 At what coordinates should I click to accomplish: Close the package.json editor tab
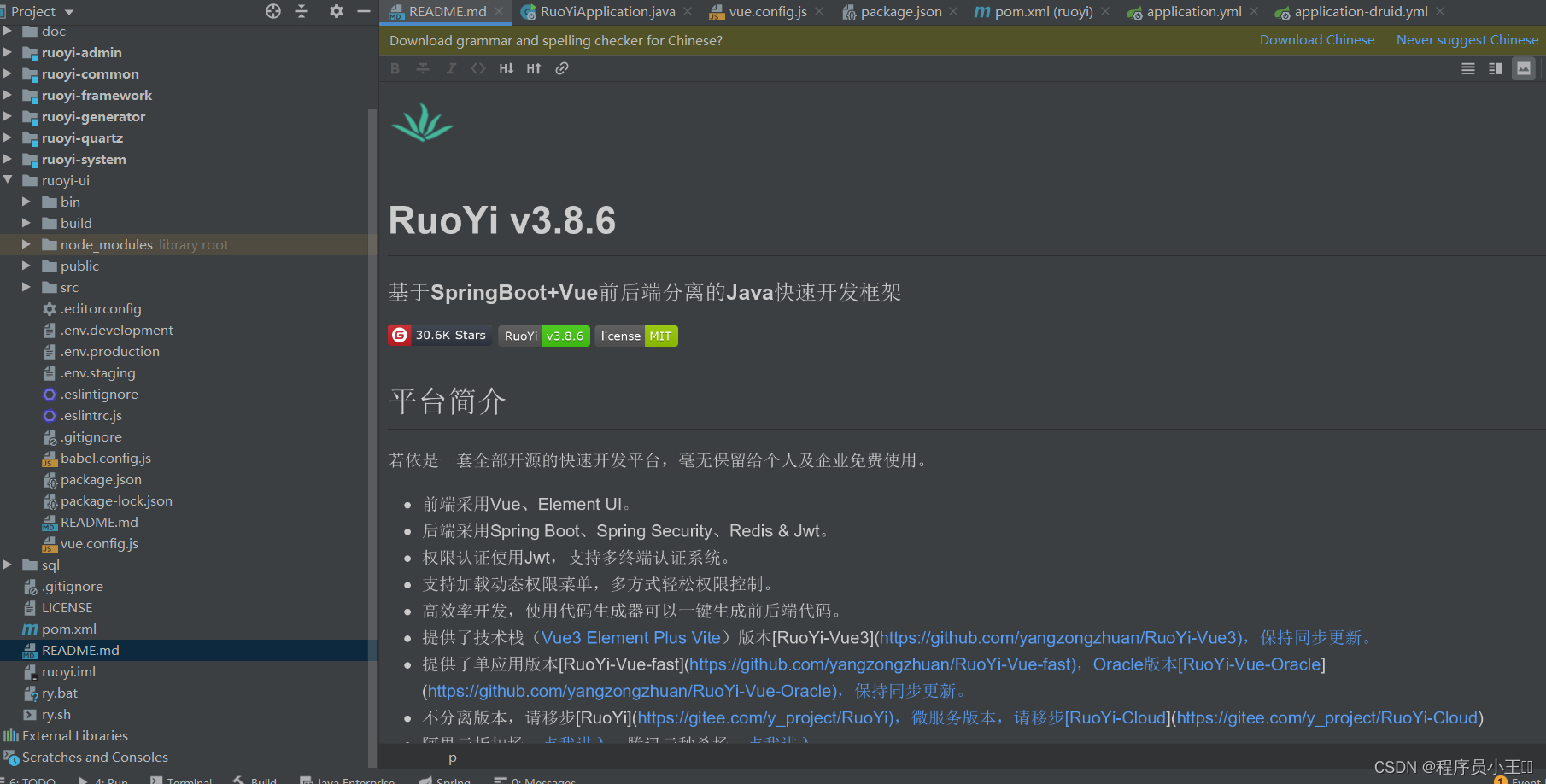pos(953,11)
